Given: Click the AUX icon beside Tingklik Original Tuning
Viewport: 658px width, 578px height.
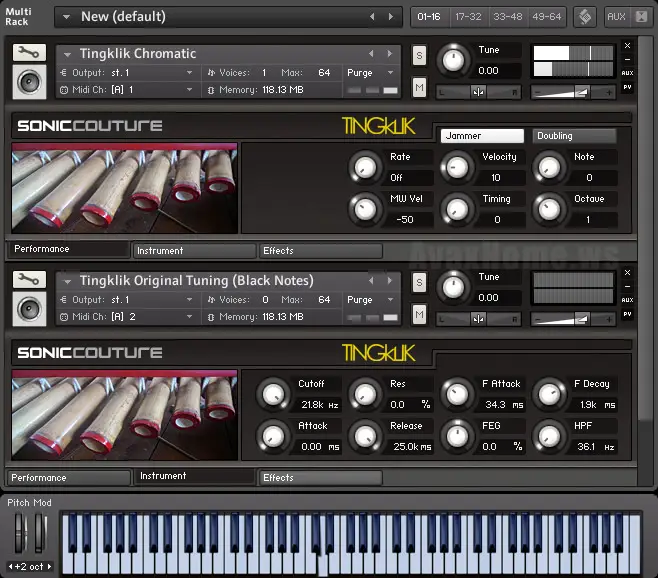Looking at the screenshot, I should tap(627, 300).
